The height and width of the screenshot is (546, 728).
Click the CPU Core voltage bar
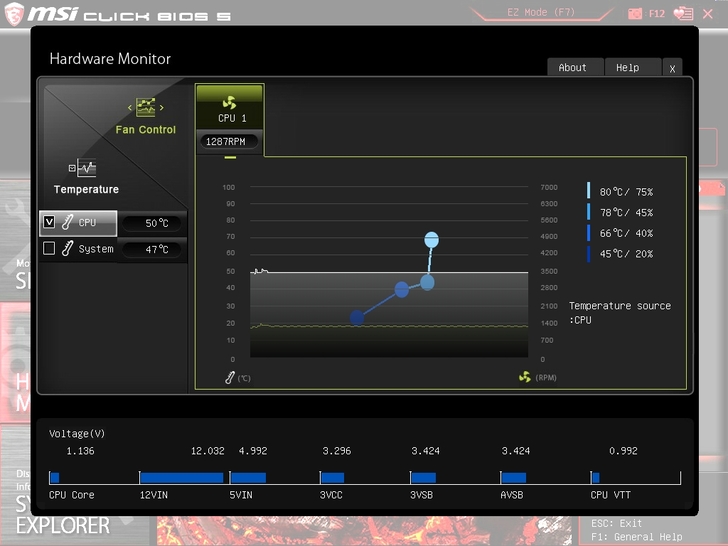pyautogui.click(x=55, y=478)
